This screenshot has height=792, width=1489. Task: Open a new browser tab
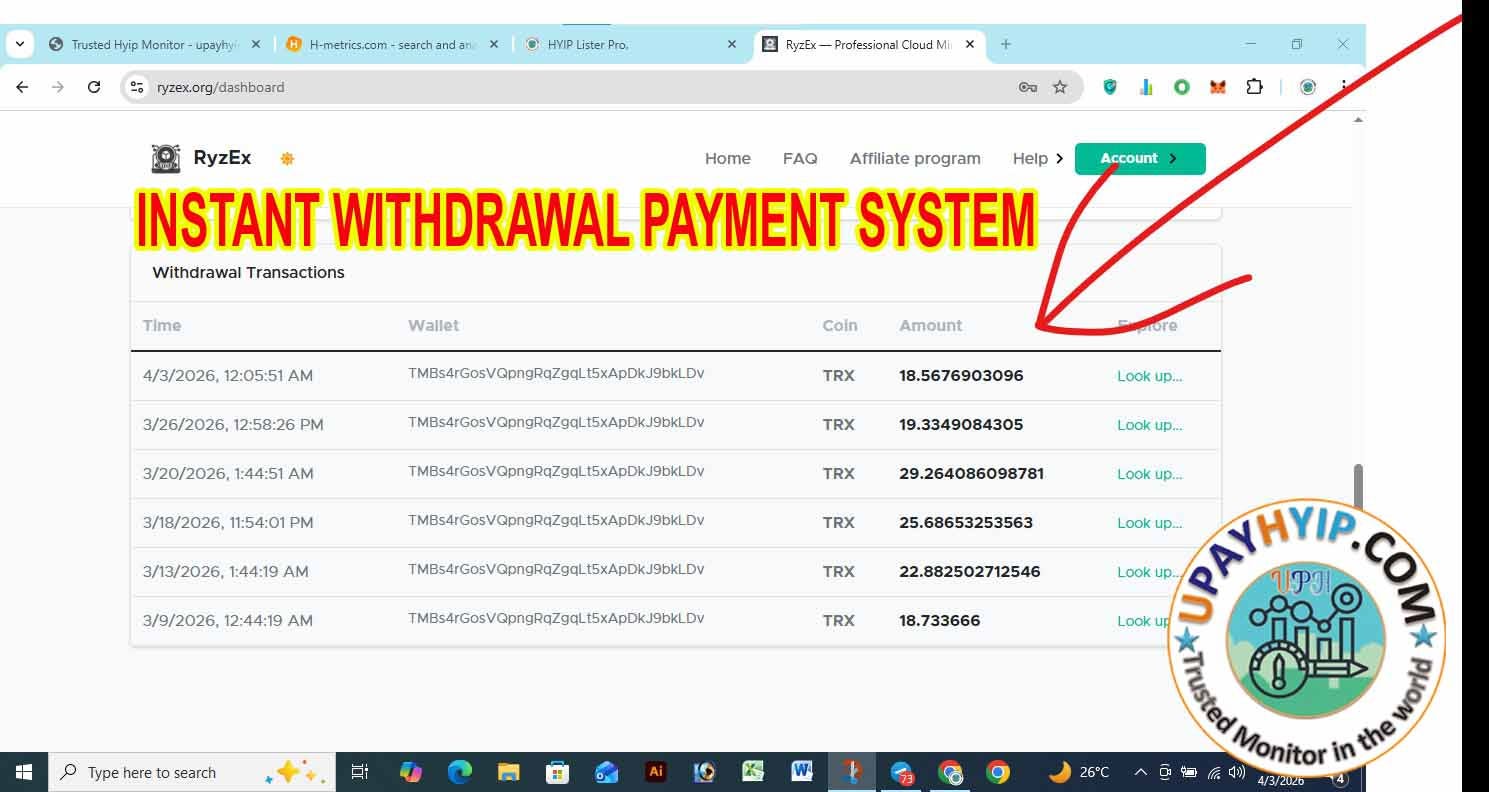[x=1006, y=44]
